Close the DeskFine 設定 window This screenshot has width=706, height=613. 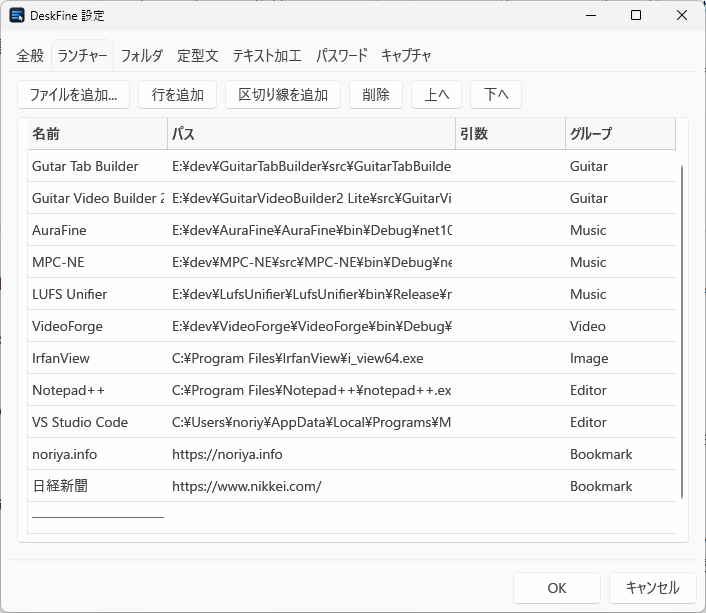tap(682, 15)
